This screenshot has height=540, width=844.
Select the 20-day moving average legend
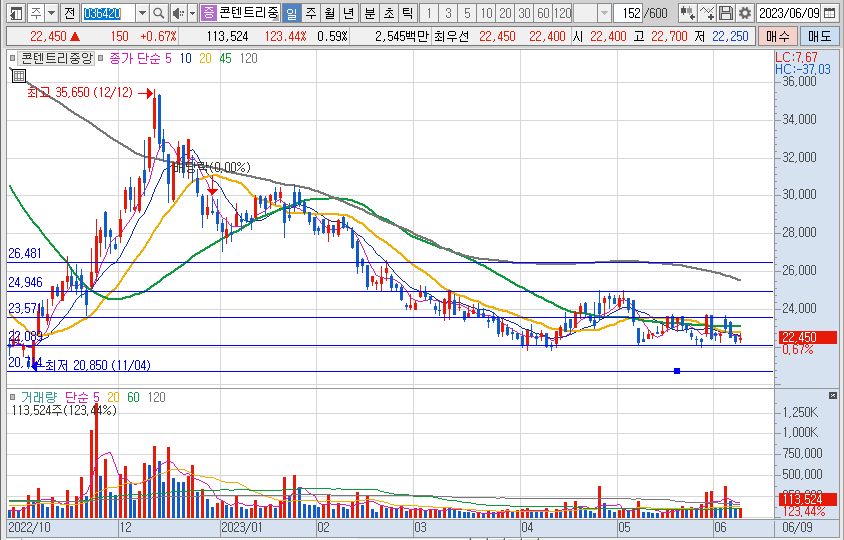click(205, 58)
